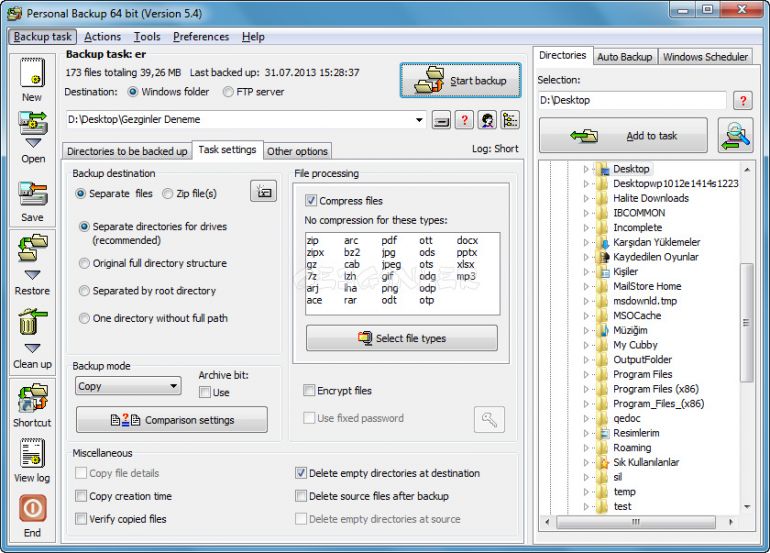Click the drive icon next to destination path
Image resolution: width=770 pixels, height=553 pixels.
click(x=441, y=120)
